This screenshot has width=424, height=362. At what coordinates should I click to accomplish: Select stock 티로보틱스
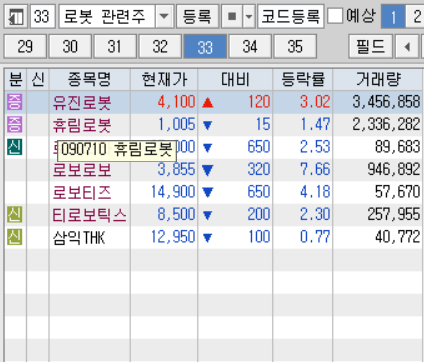pos(89,215)
